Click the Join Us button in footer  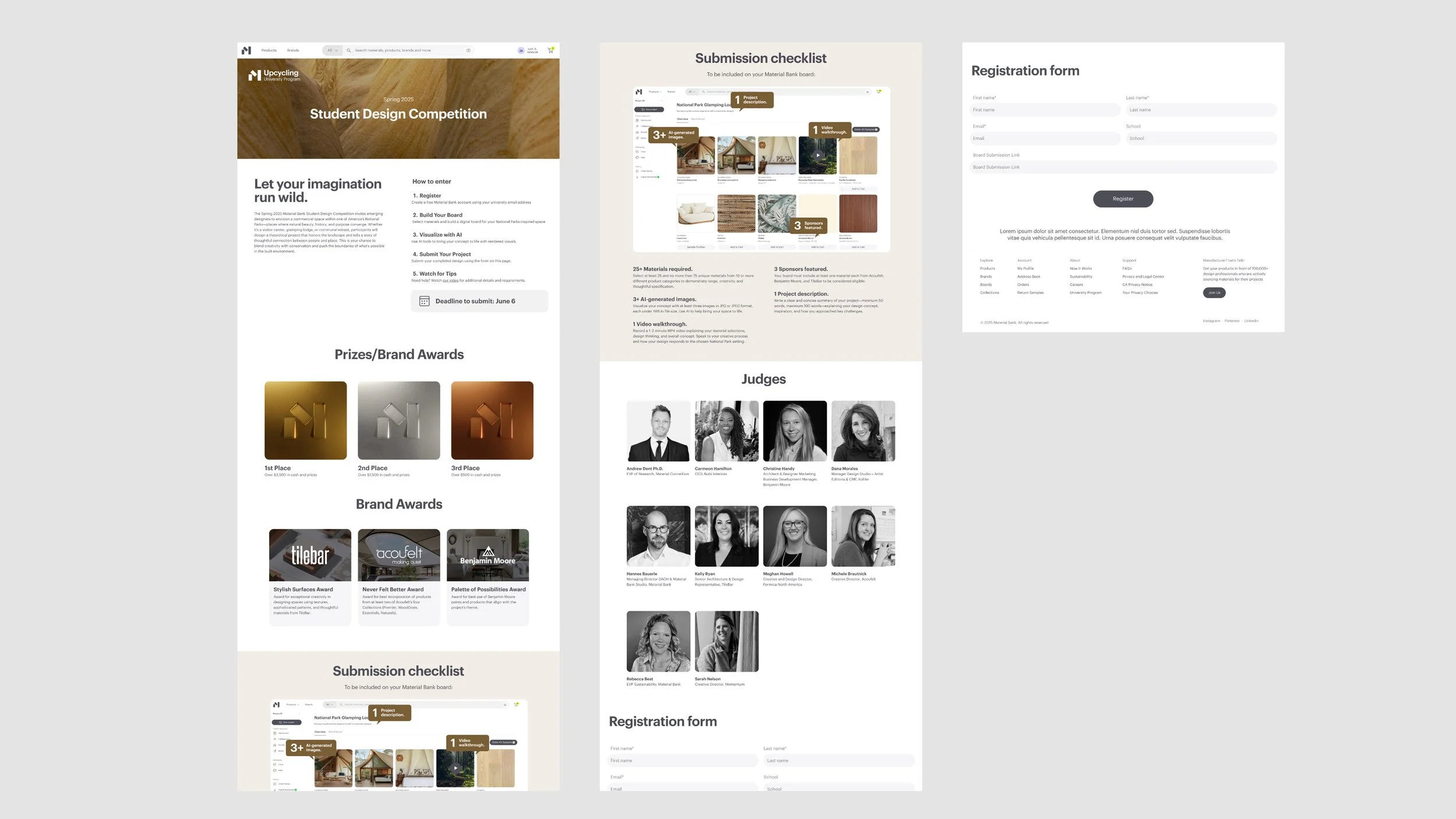click(x=1214, y=293)
